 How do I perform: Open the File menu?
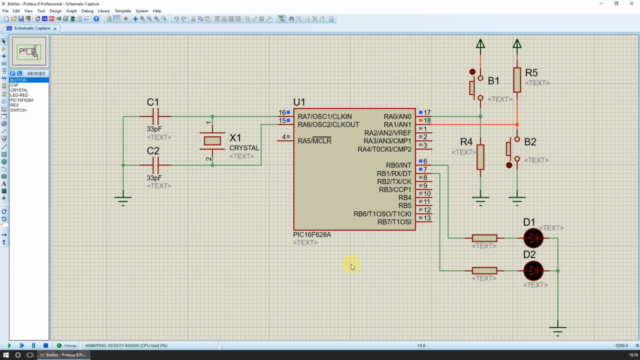pos(5,11)
